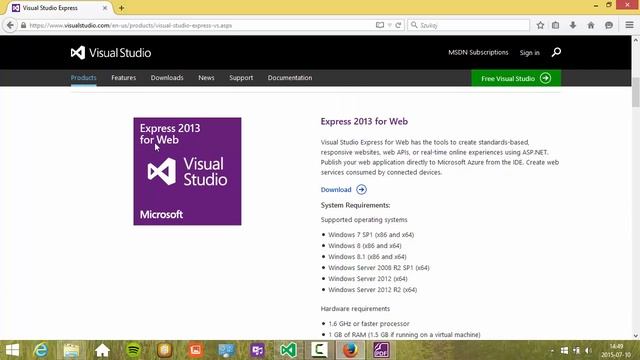Switch to Firefox taskbar icon

tap(350, 350)
